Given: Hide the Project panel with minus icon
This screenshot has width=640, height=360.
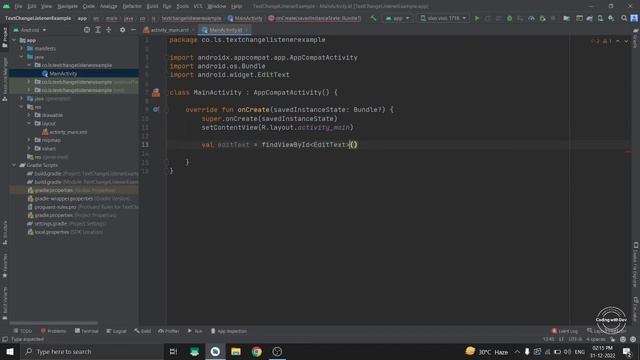Looking at the screenshot, I should (133, 30).
